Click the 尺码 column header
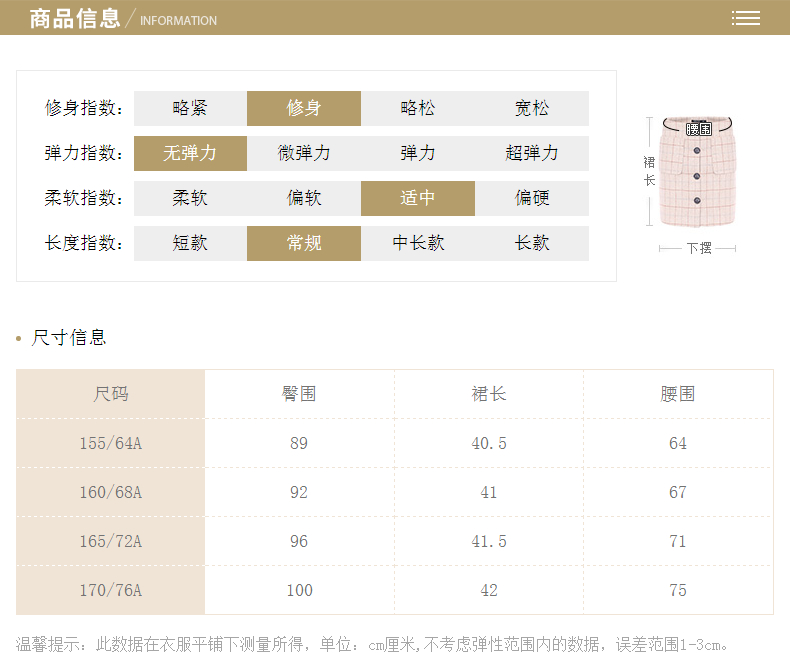Screen dimensions: 790x653 (x=111, y=394)
